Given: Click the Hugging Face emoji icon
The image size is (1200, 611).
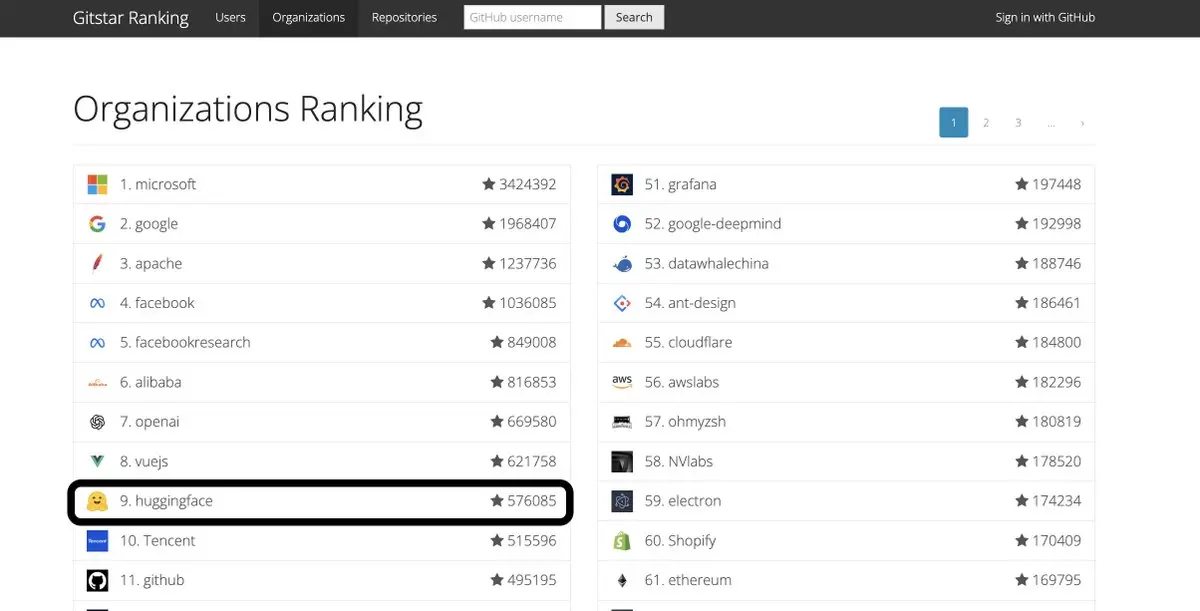Looking at the screenshot, I should coord(97,501).
